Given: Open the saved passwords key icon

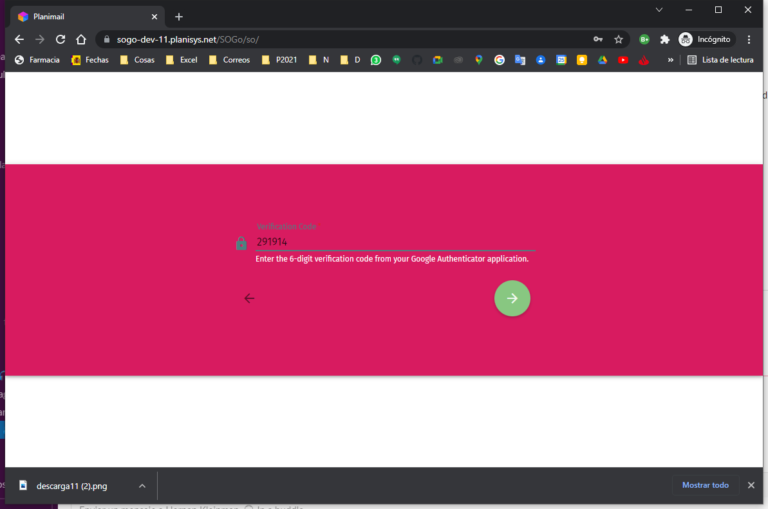Looking at the screenshot, I should pos(598,39).
